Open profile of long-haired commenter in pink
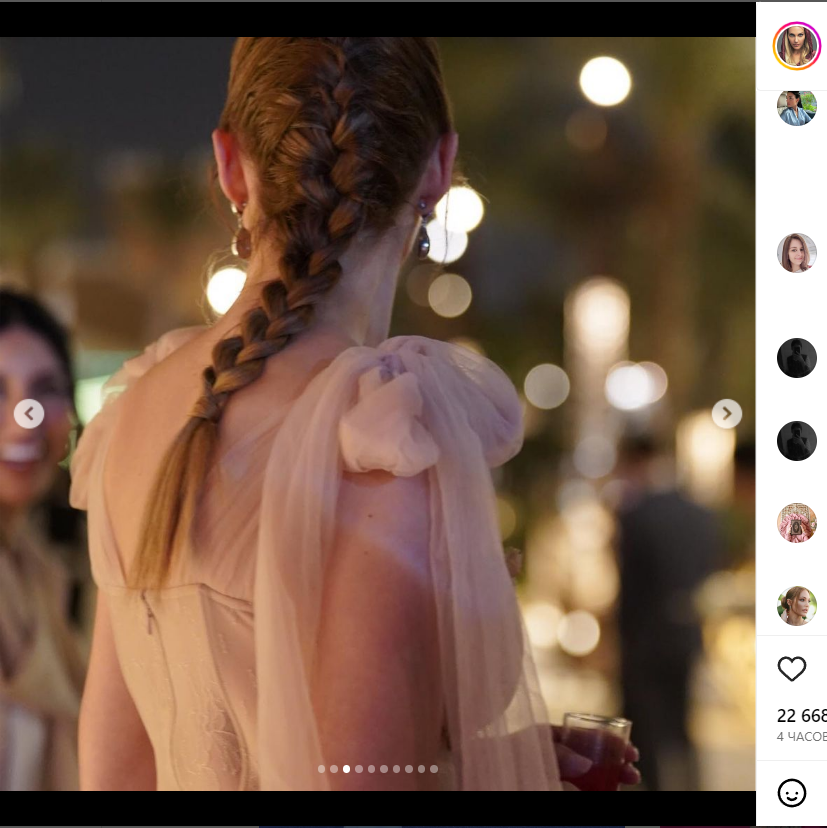The height and width of the screenshot is (828, 827). [x=797, y=253]
